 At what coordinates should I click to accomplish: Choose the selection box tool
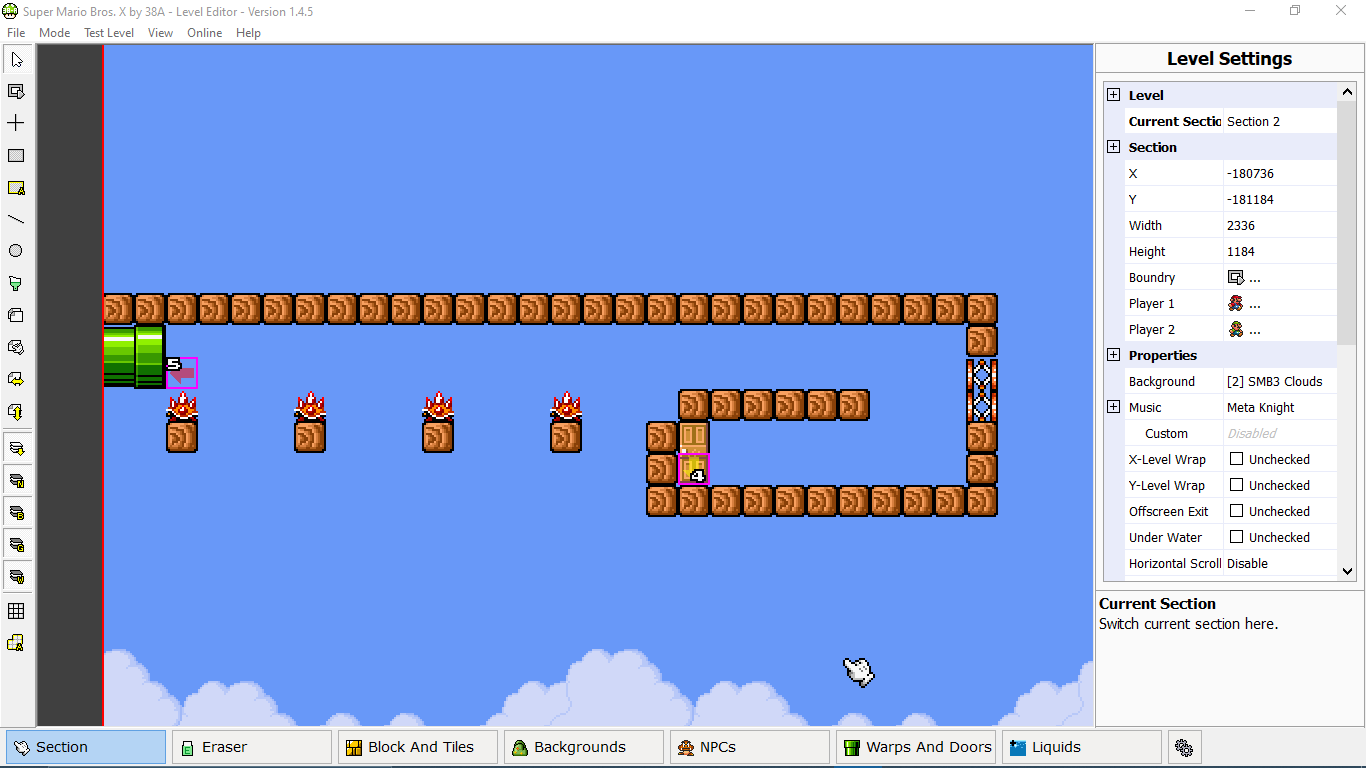coord(16,92)
